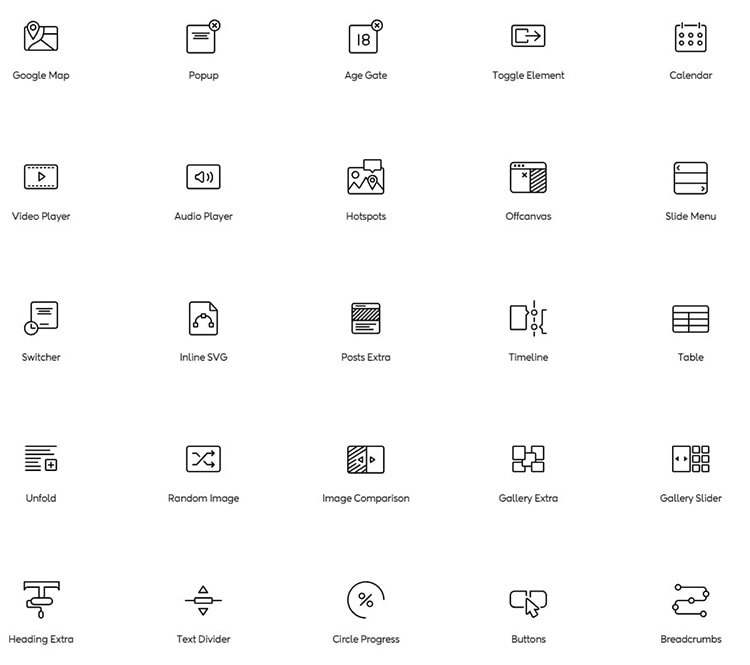Image resolution: width=750 pixels, height=665 pixels.
Task: Click the "Gallery Extra" label
Action: coord(528,498)
